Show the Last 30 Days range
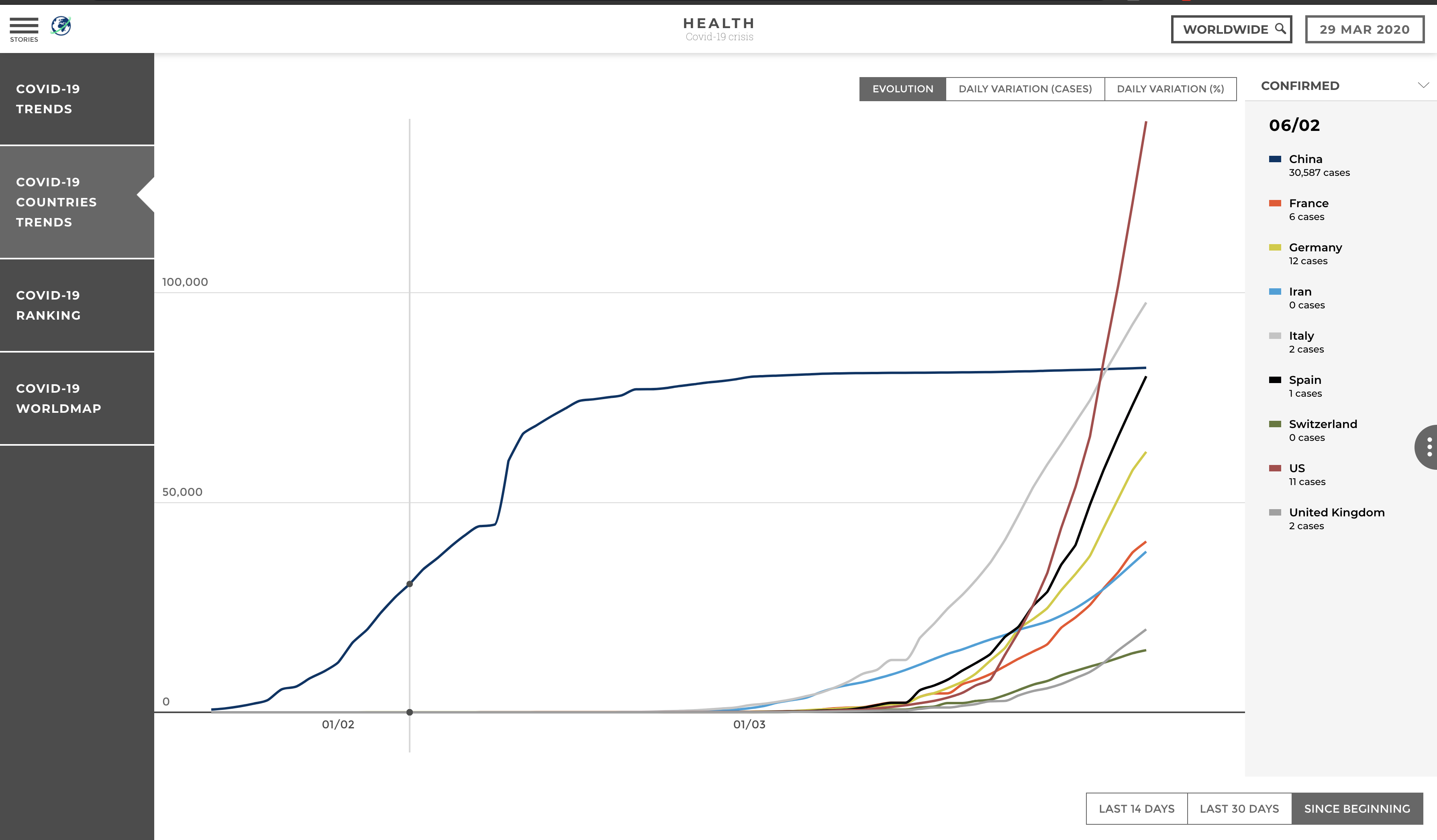1437x840 pixels. coord(1239,809)
